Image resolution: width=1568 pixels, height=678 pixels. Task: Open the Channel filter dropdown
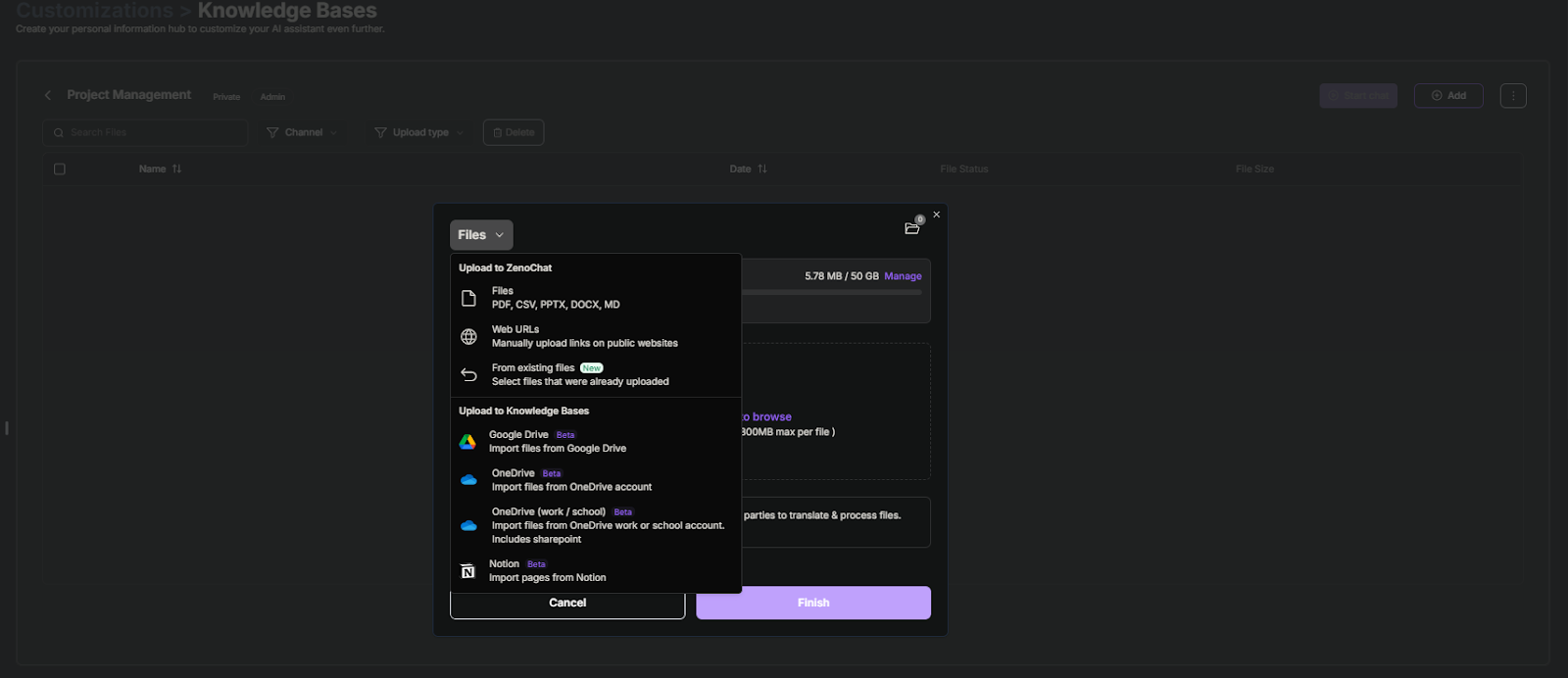302,132
